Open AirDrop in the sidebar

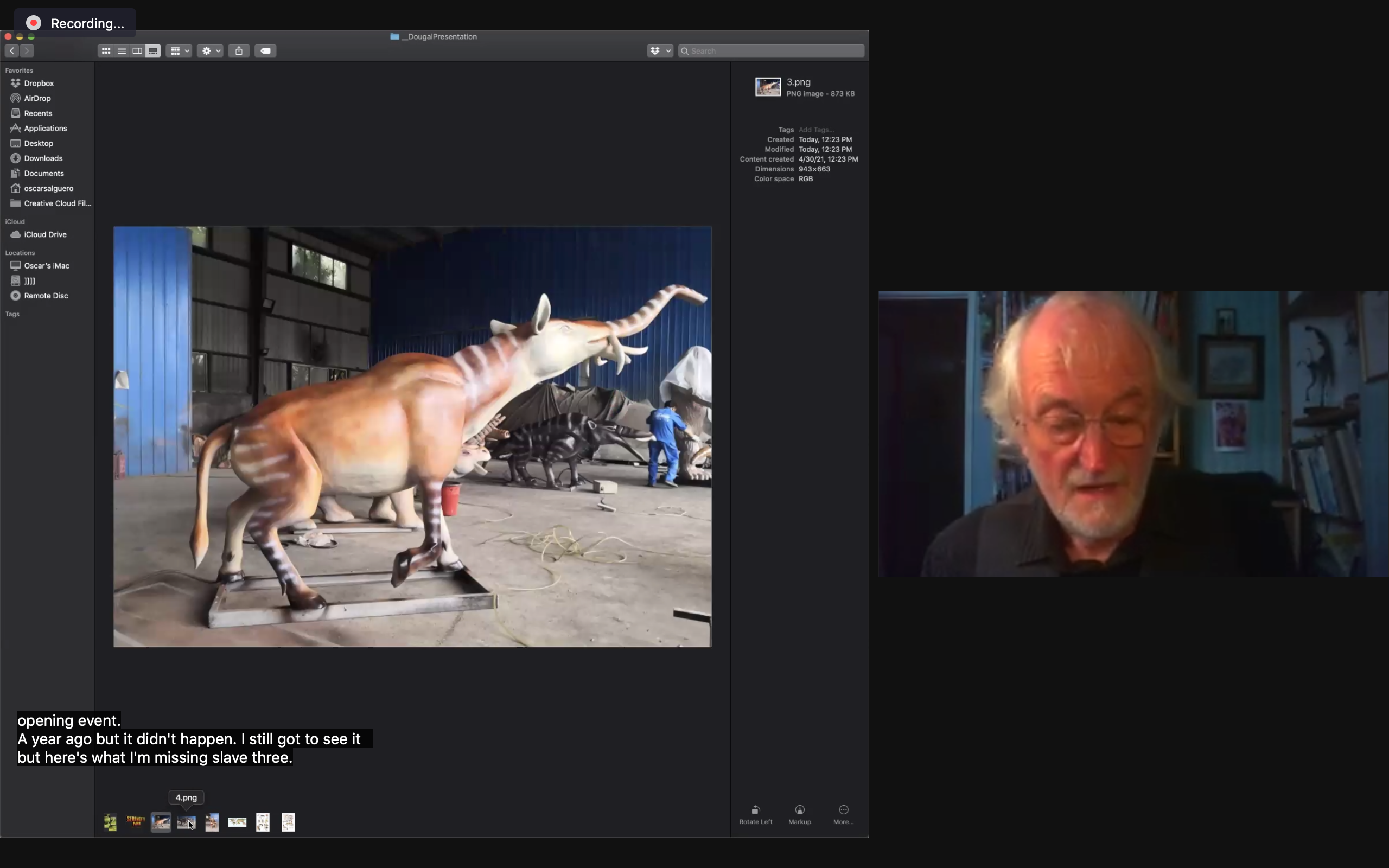pyautogui.click(x=36, y=98)
